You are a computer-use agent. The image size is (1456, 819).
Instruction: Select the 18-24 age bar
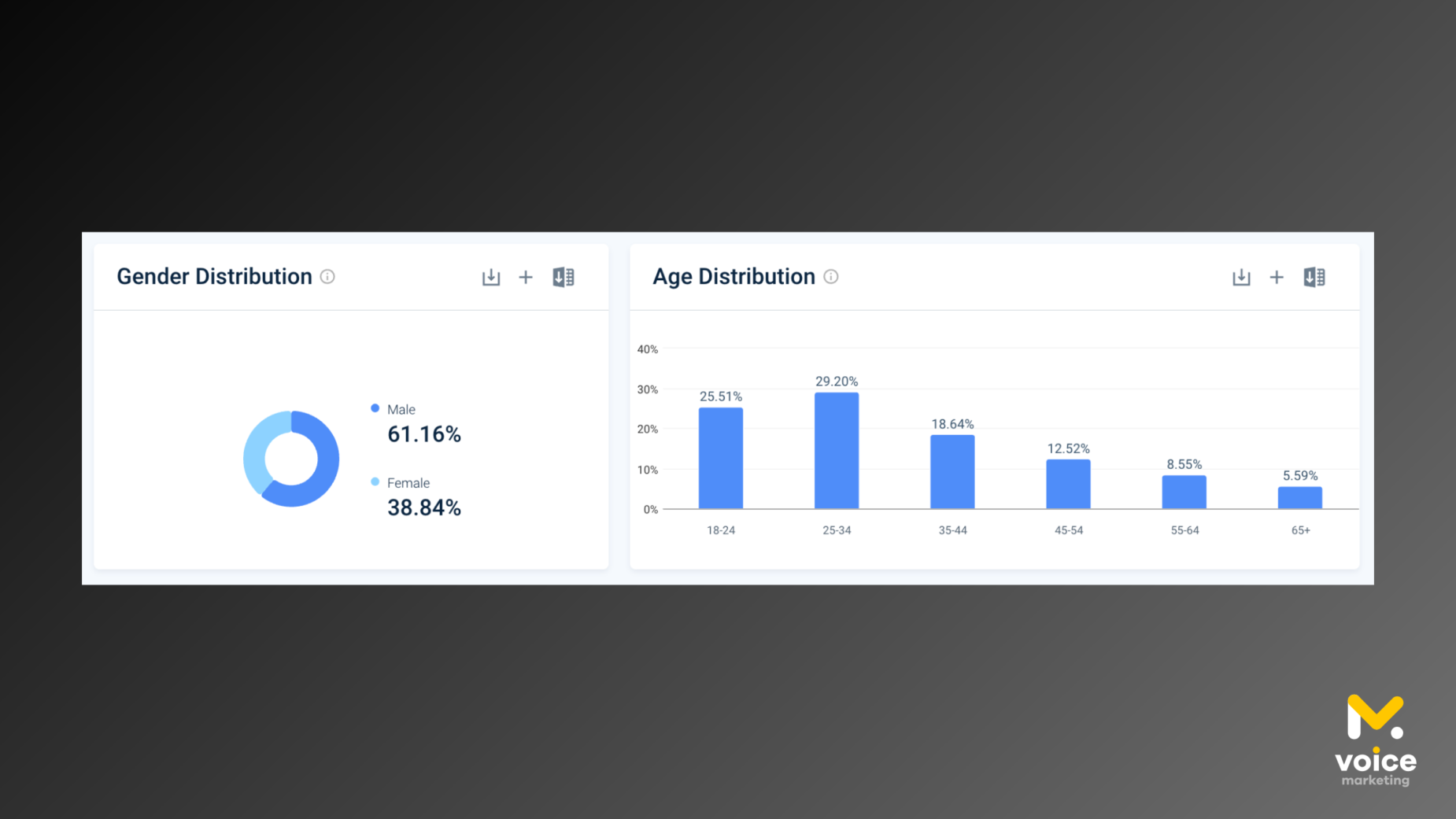(720, 458)
